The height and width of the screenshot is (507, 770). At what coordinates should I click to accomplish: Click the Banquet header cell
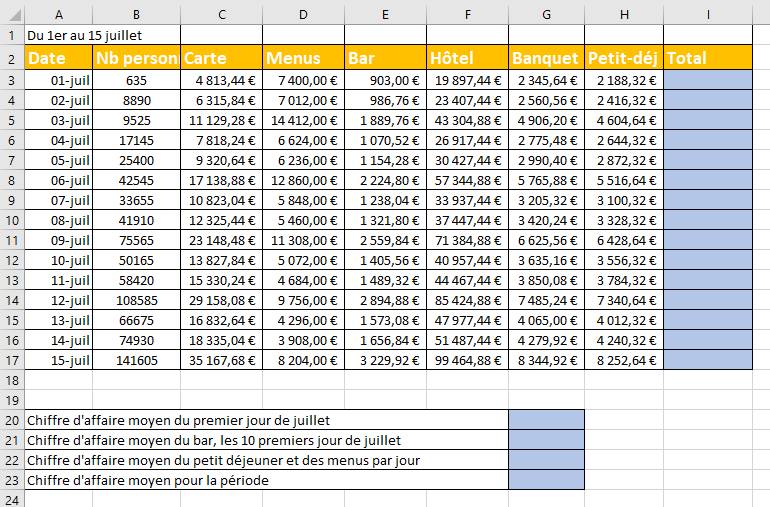click(546, 58)
